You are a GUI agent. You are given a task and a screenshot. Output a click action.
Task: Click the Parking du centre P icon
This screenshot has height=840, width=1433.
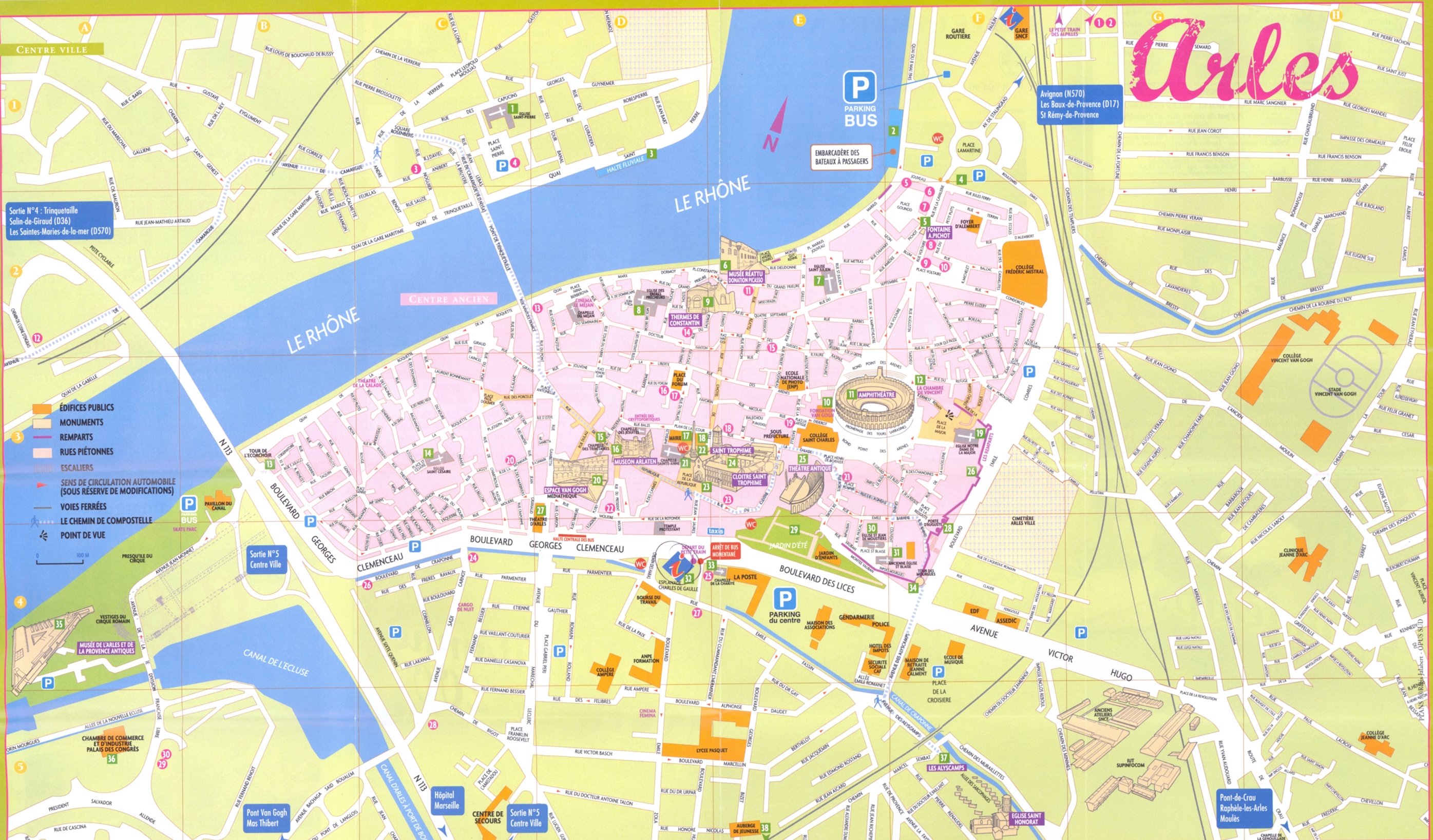(785, 599)
